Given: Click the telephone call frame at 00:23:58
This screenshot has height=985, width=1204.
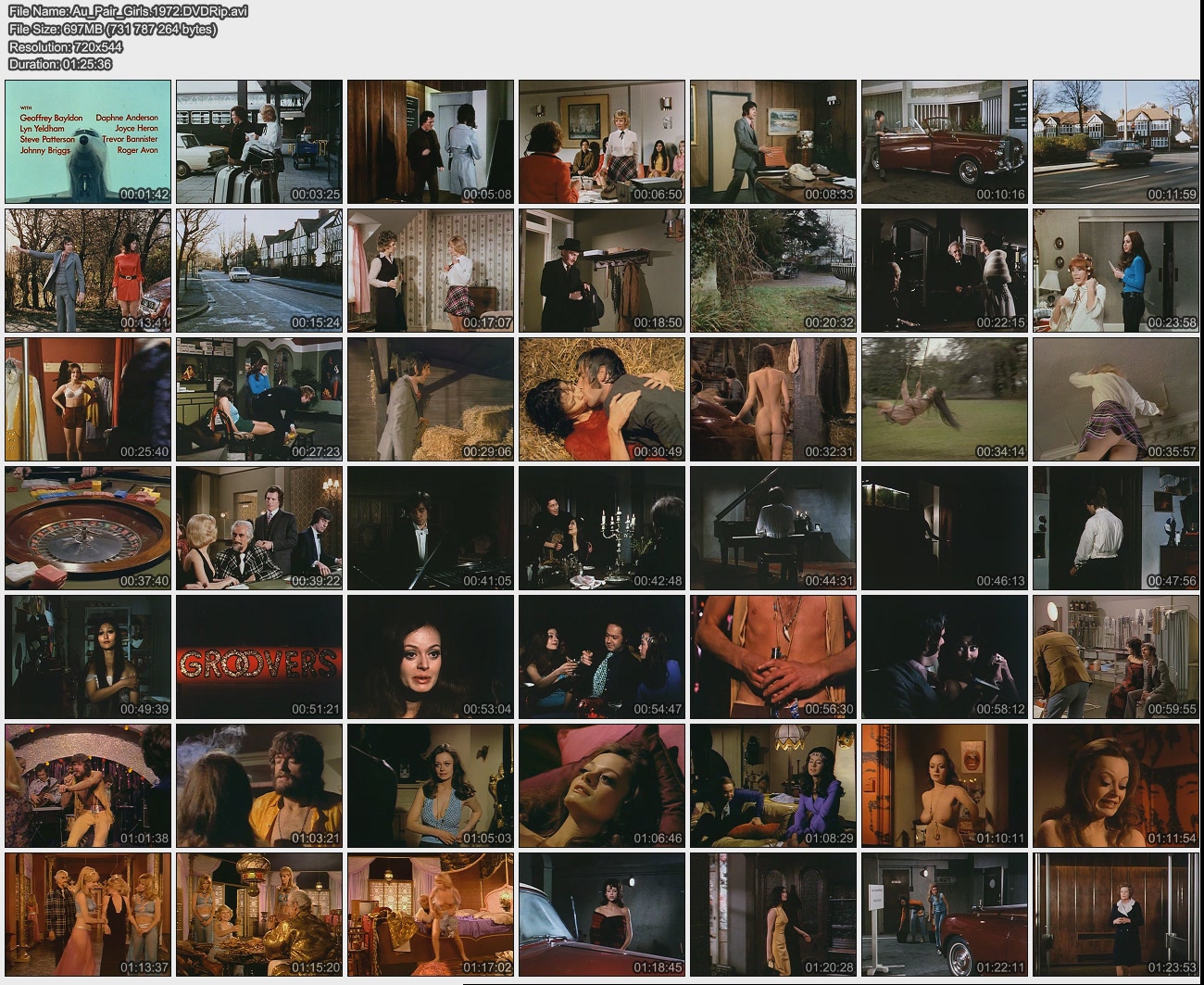Looking at the screenshot, I should coord(1115,271).
